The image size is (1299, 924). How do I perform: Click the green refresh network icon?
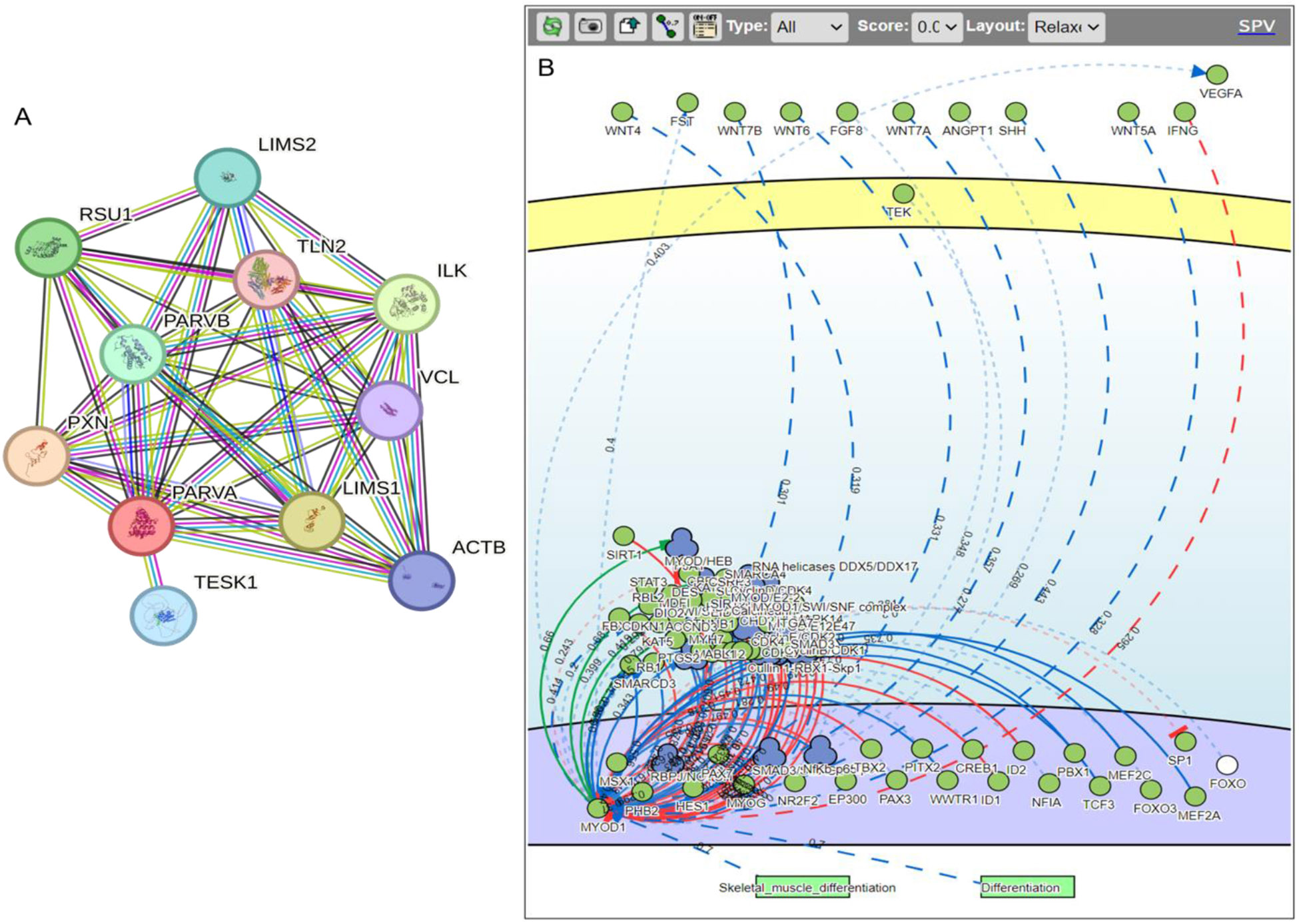552,27
